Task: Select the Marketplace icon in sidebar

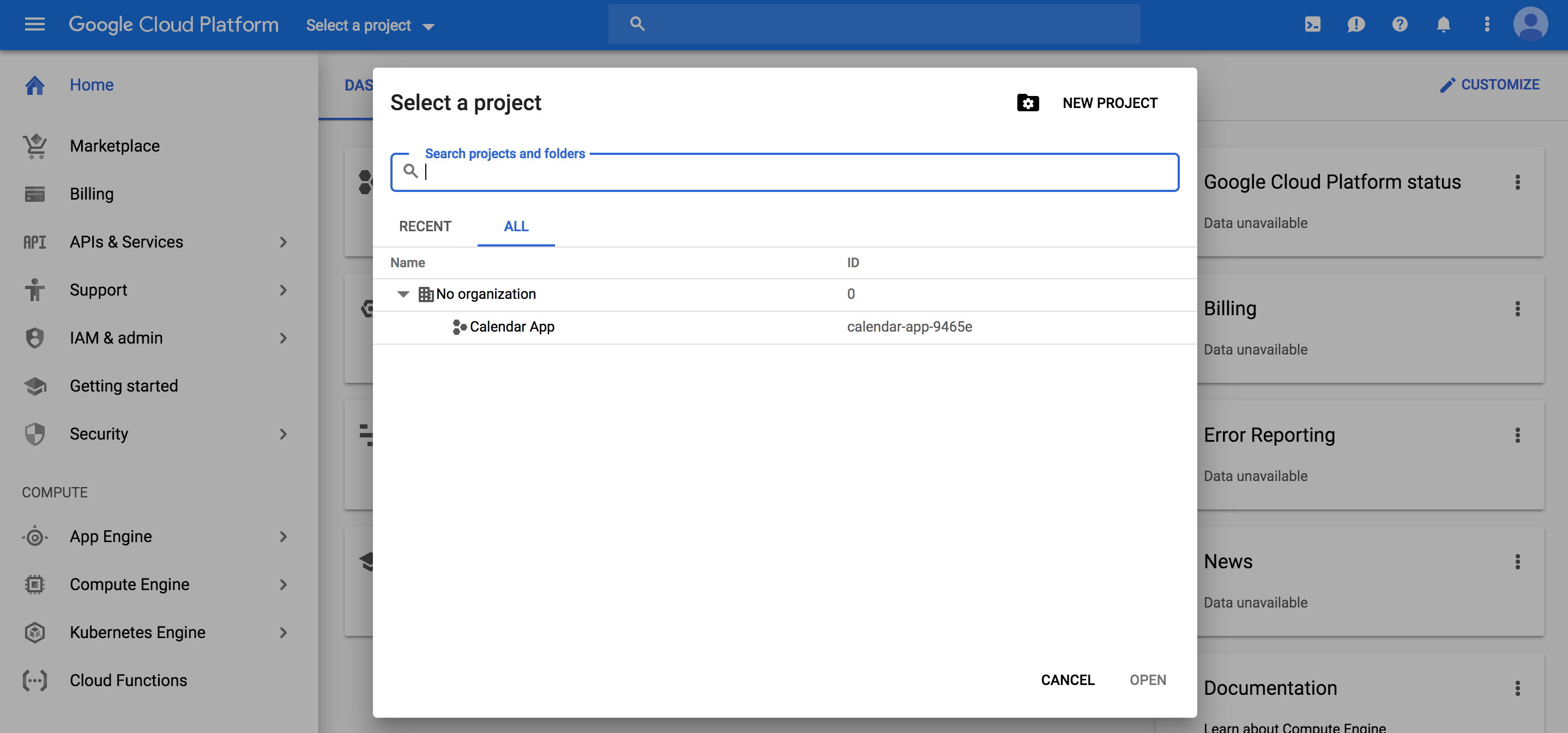Action: [x=35, y=146]
